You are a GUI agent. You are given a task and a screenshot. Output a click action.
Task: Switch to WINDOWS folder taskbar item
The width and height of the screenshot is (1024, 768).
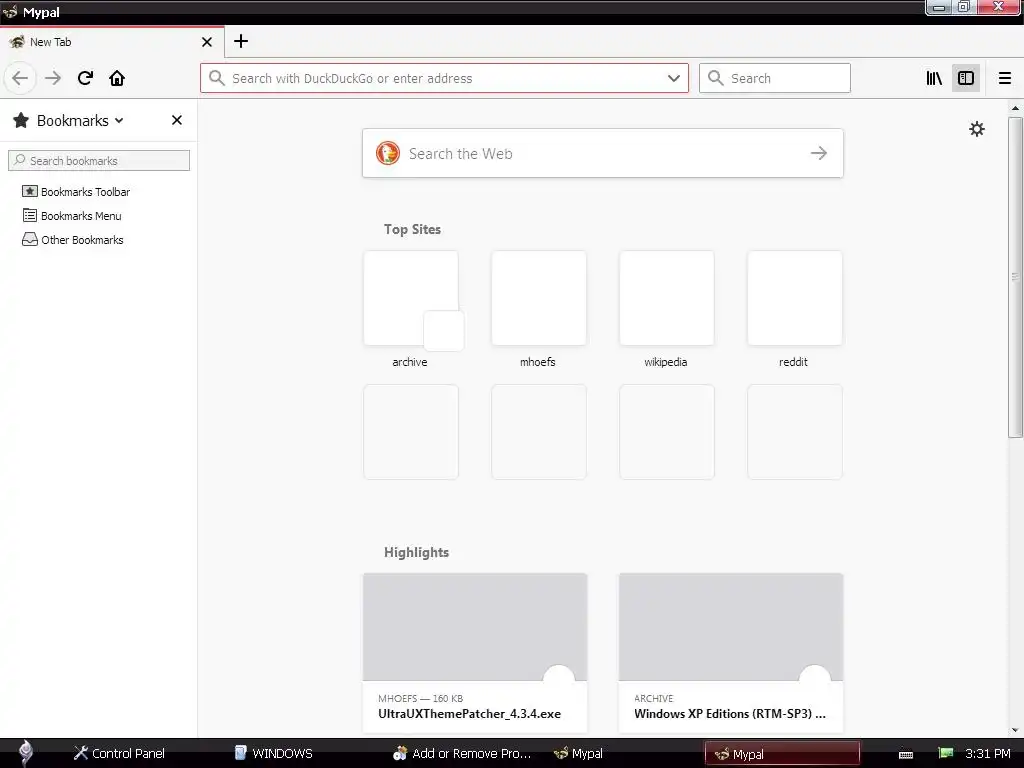(274, 754)
